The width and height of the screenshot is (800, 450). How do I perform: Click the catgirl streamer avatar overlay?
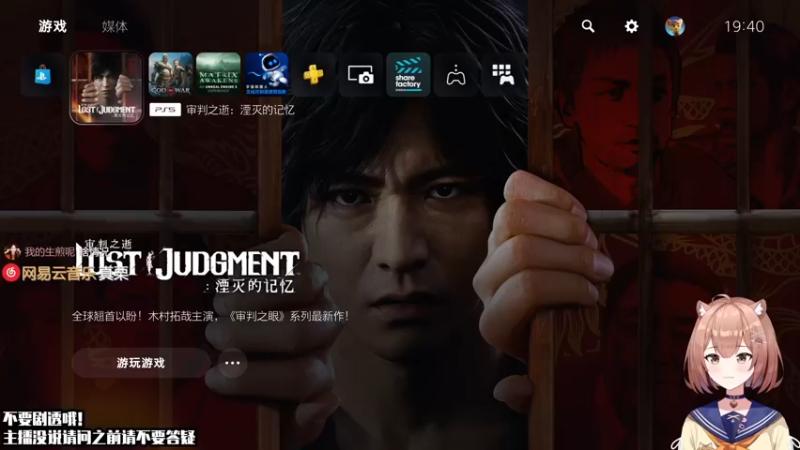click(x=734, y=372)
